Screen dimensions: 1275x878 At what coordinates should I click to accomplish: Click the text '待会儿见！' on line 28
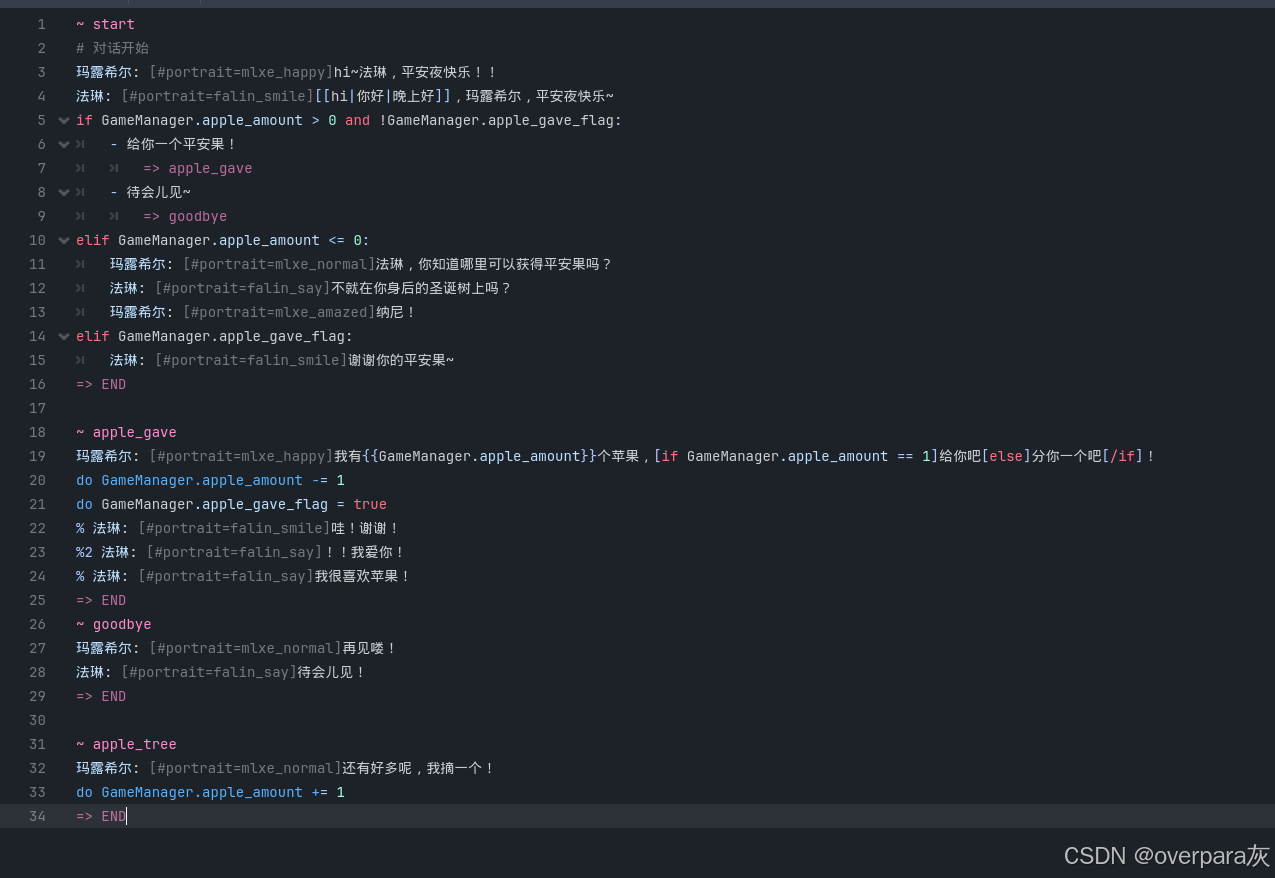coord(332,672)
